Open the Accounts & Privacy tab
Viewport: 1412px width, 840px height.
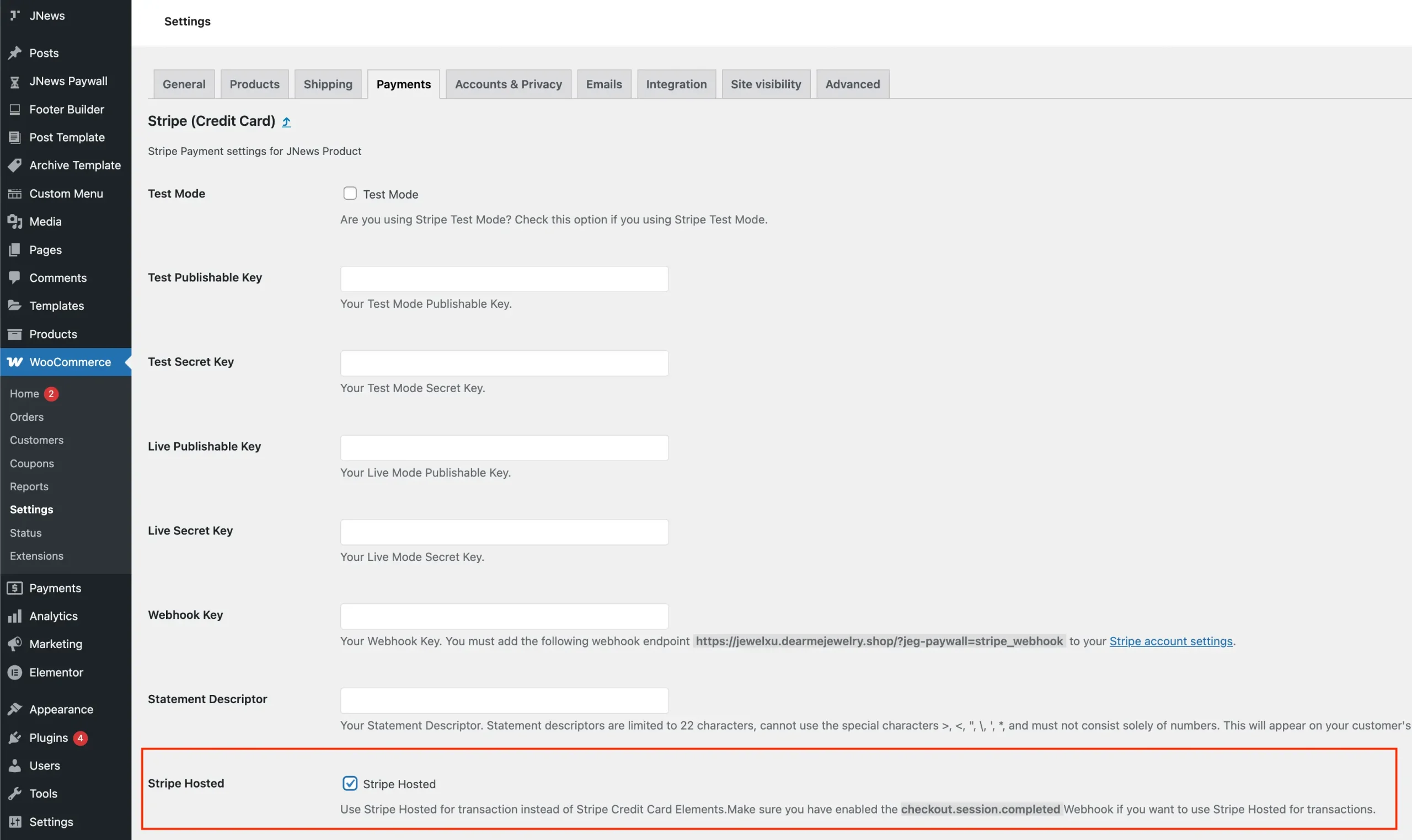507,84
